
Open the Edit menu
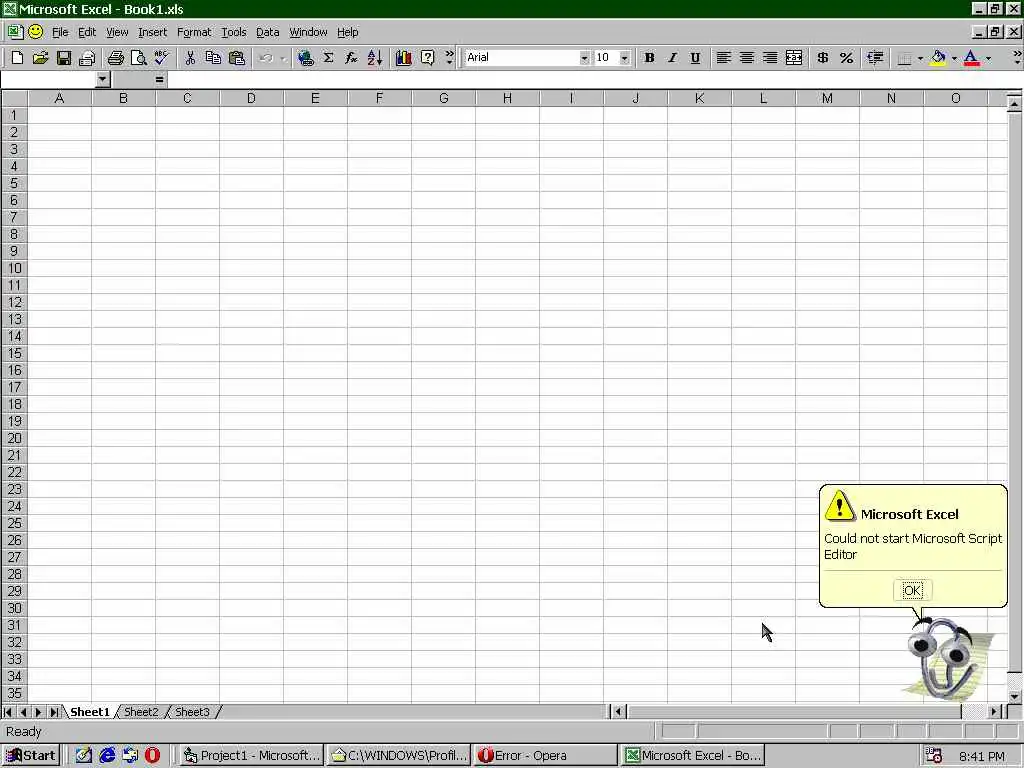point(87,32)
